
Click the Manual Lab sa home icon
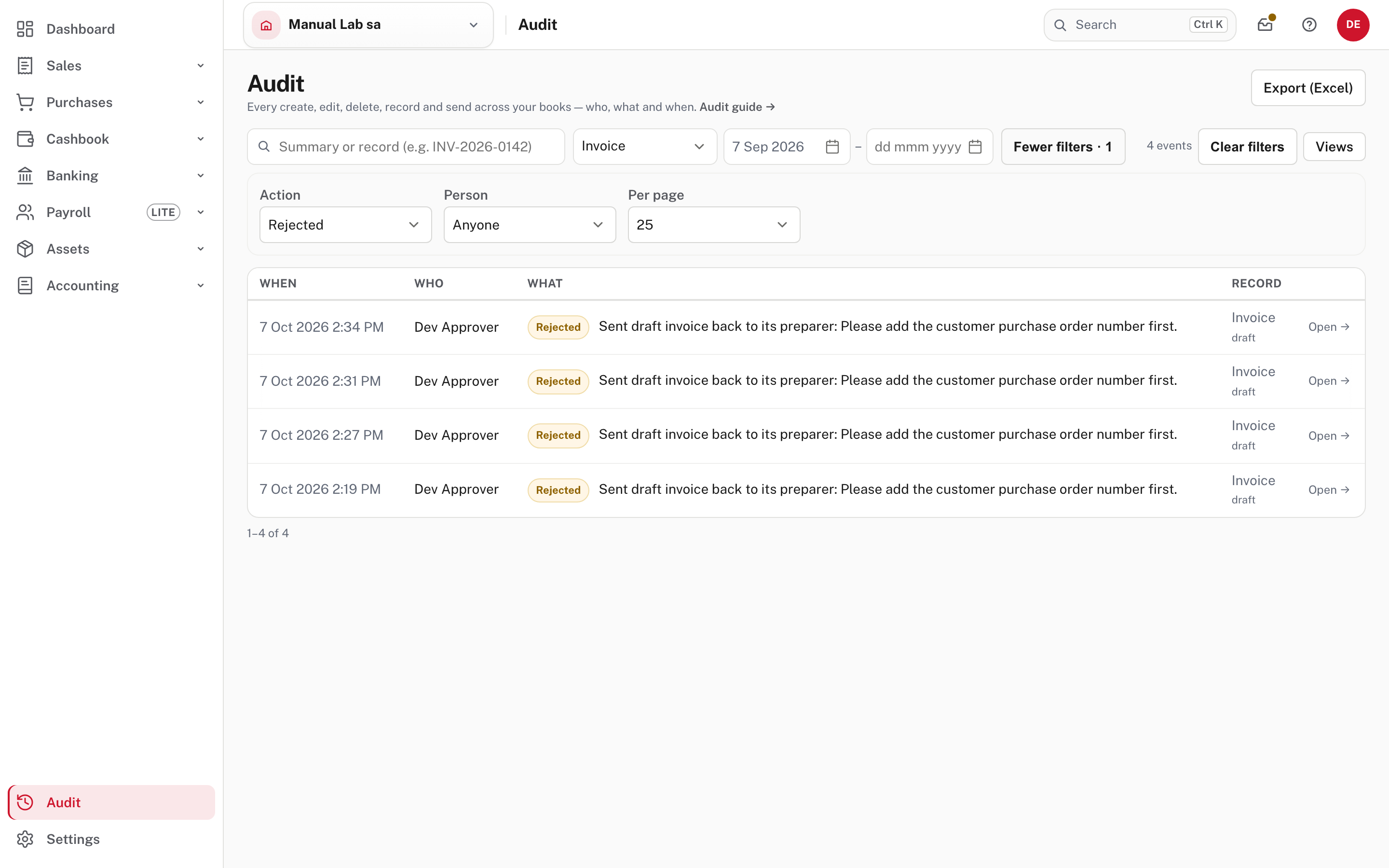[266, 25]
